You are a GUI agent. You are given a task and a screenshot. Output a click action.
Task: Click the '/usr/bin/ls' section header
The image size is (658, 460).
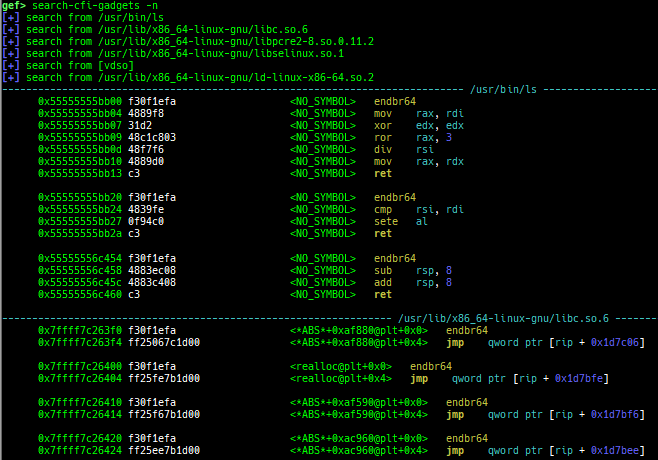(503, 89)
